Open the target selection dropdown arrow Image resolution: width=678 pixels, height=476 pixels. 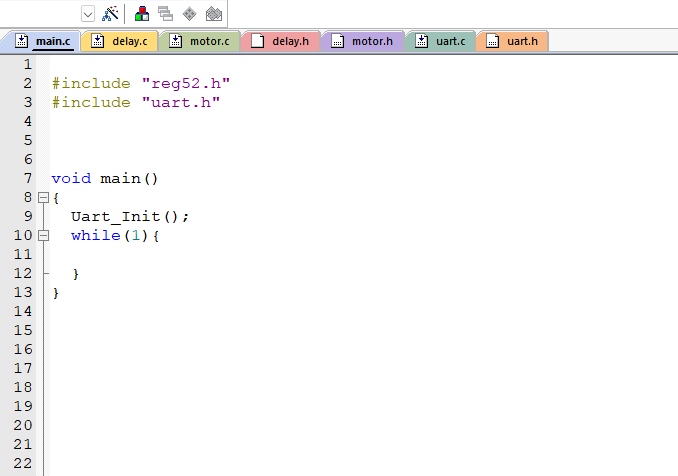(88, 14)
